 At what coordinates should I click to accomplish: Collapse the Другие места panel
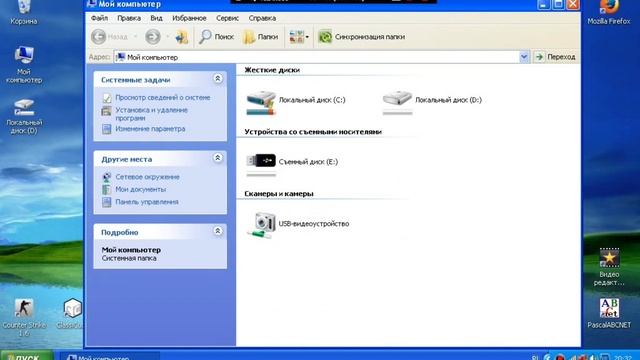click(x=218, y=158)
